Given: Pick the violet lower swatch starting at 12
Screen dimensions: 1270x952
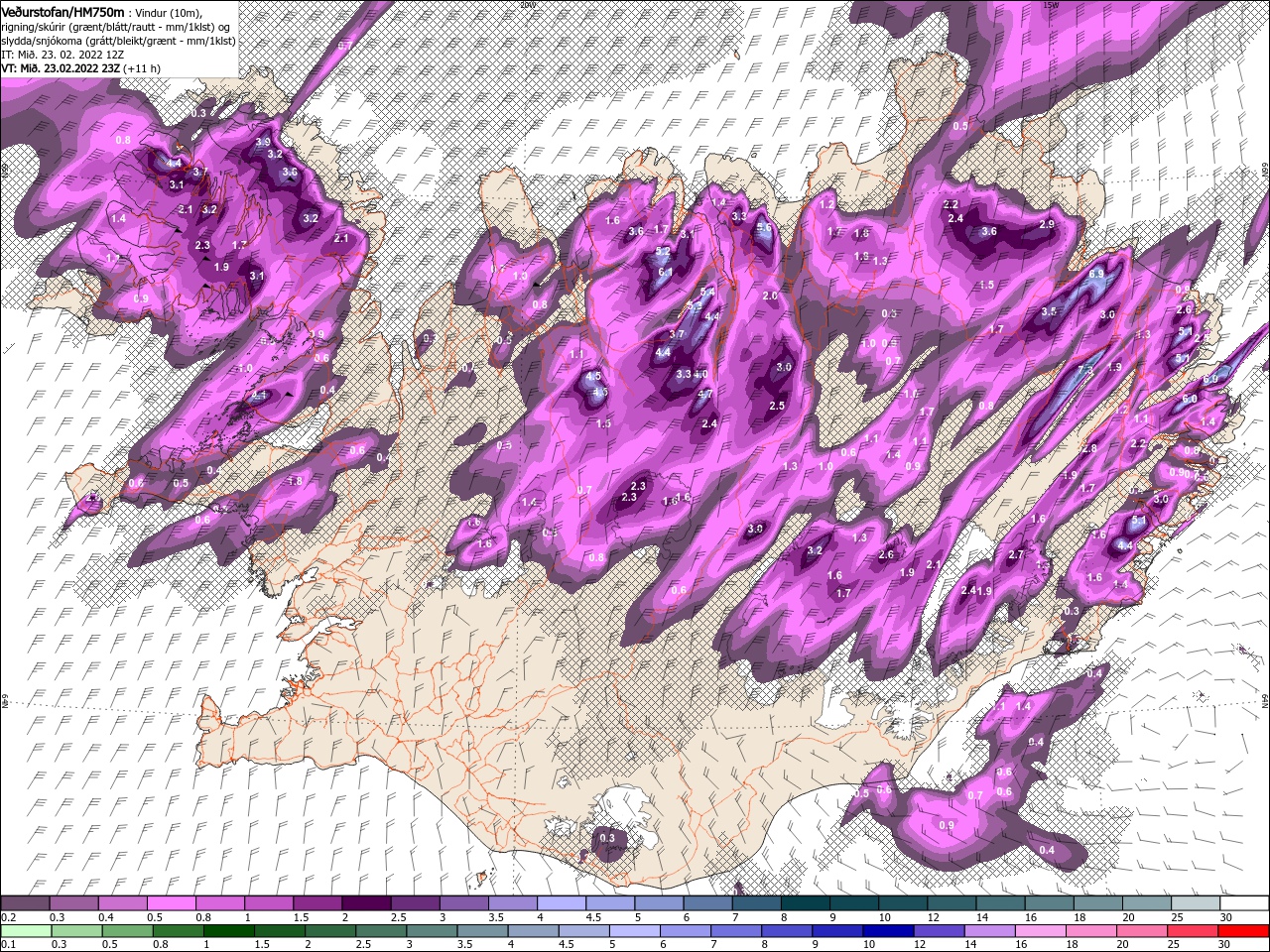Looking at the screenshot, I should point(939,931).
